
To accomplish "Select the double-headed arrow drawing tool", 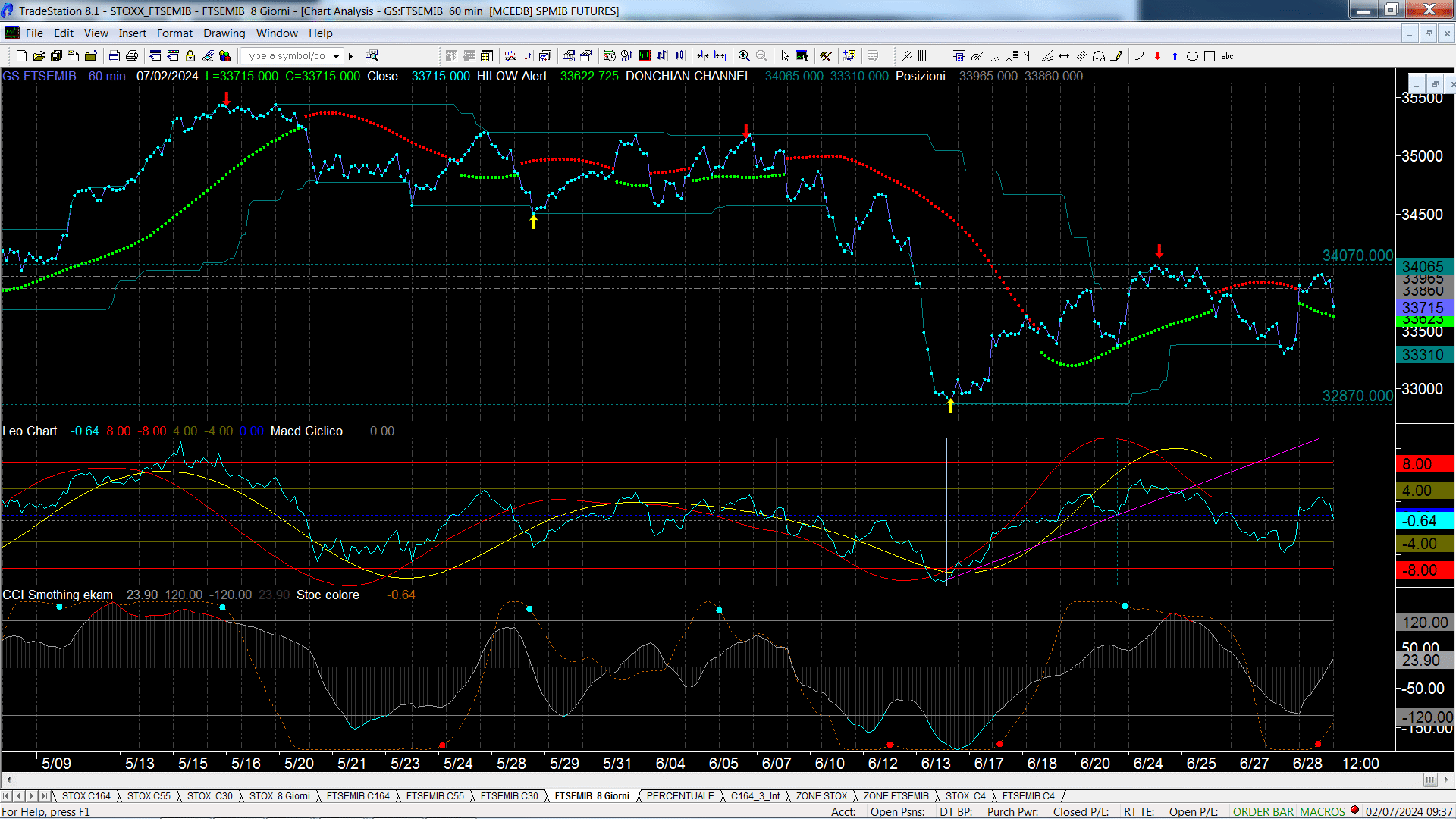I will 1064,56.
